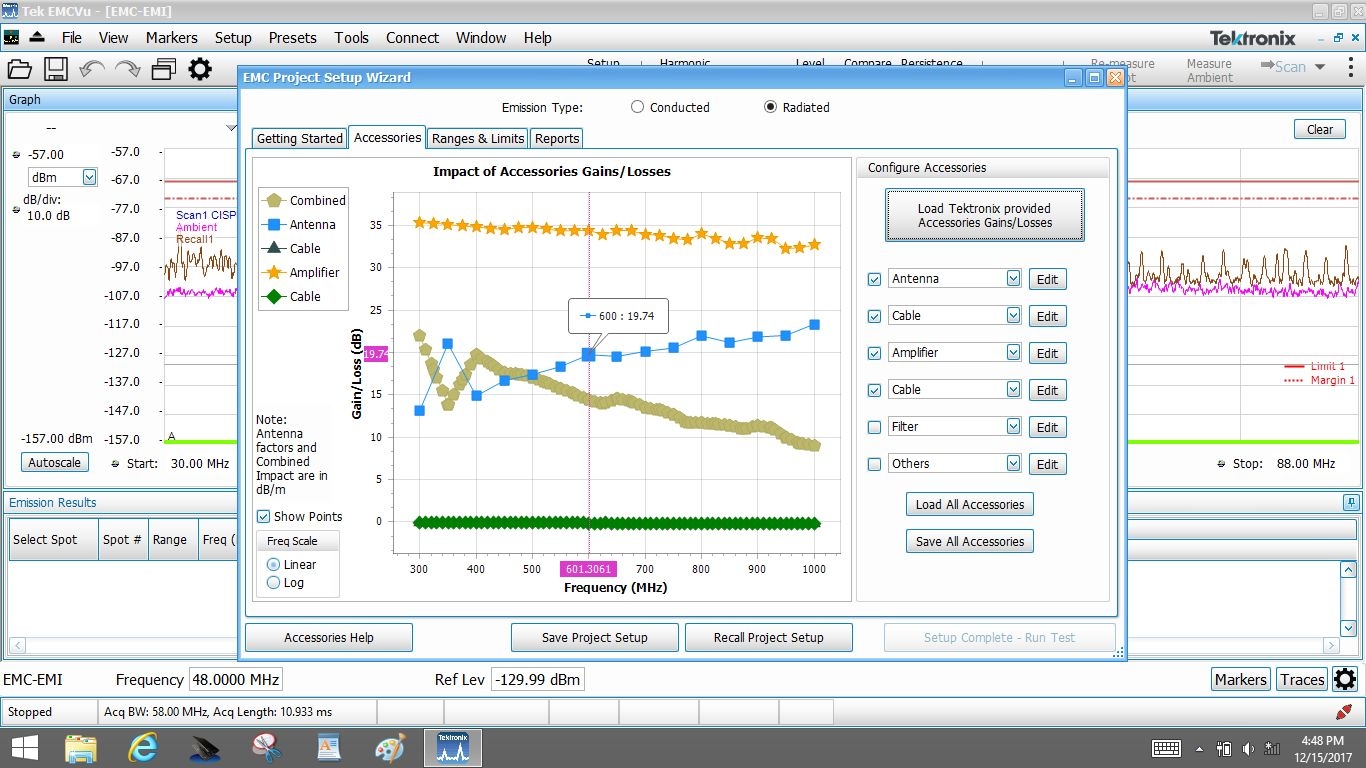This screenshot has height=768, width=1366.
Task: Expand the Antenna accessory dropdown
Action: coord(1013,279)
